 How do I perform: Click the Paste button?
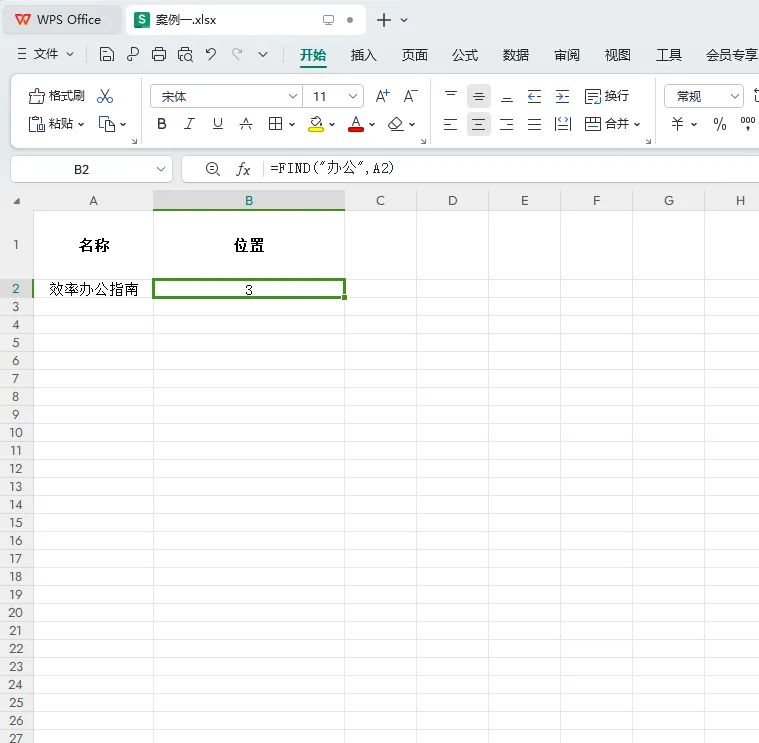(51, 124)
